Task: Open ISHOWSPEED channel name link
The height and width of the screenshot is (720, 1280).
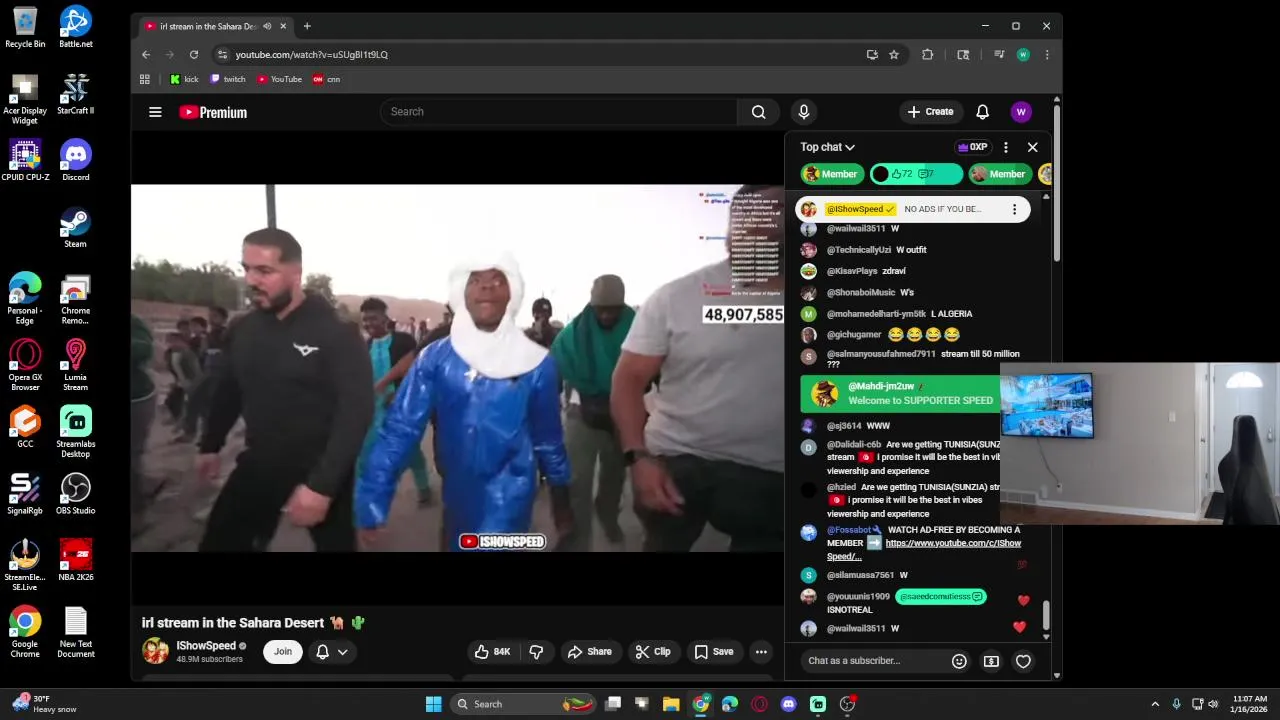Action: (206, 646)
